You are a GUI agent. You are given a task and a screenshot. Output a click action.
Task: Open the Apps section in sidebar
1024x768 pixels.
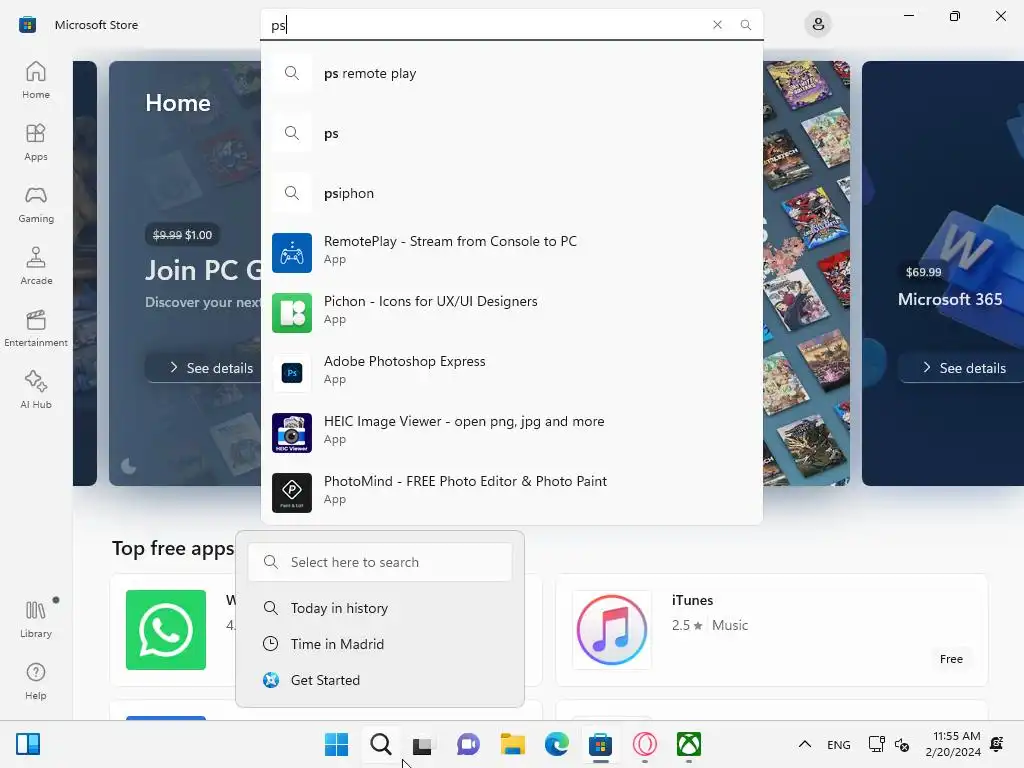click(36, 142)
